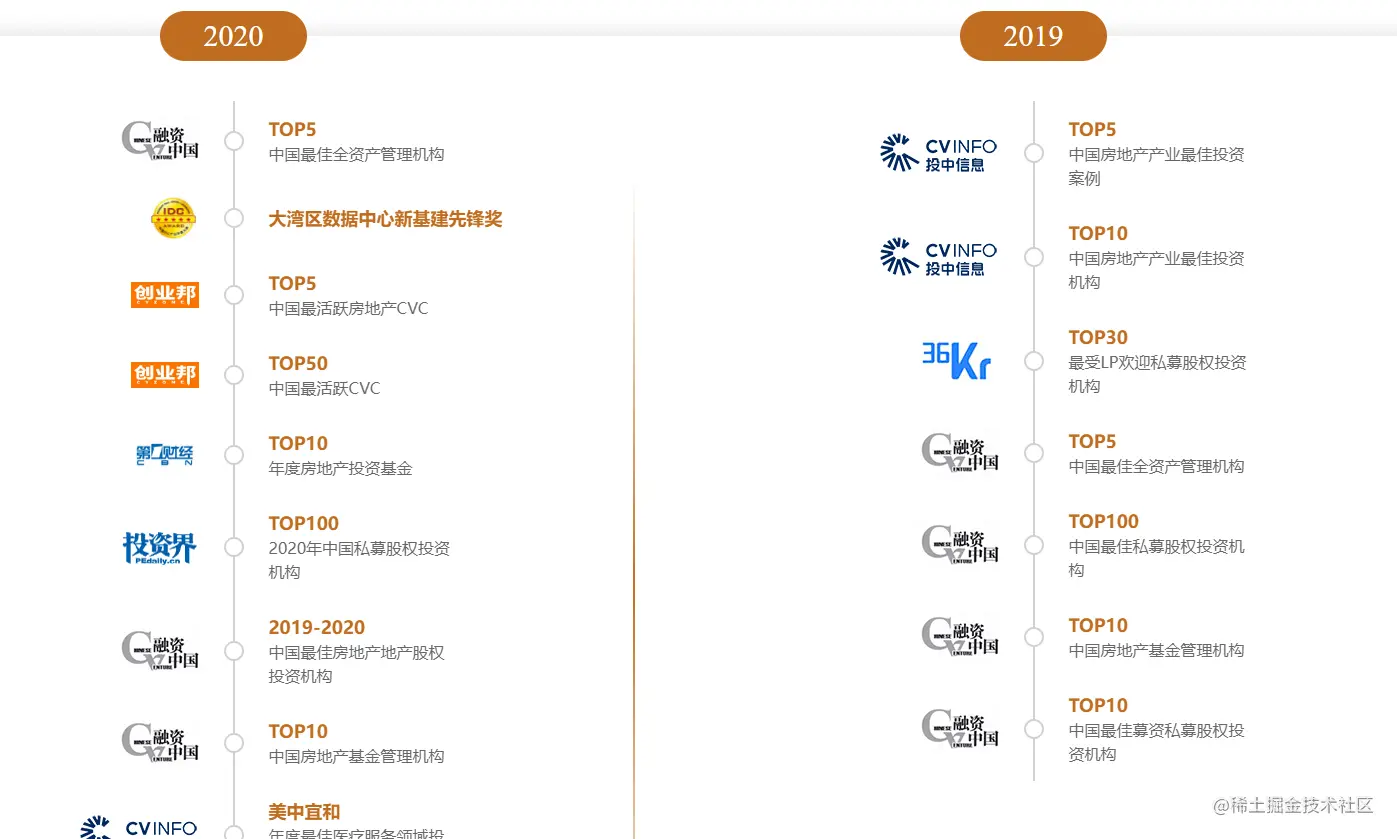Click the 最受LP欢迎私募股权投资机构 description
1397x839 pixels.
pos(1157,374)
